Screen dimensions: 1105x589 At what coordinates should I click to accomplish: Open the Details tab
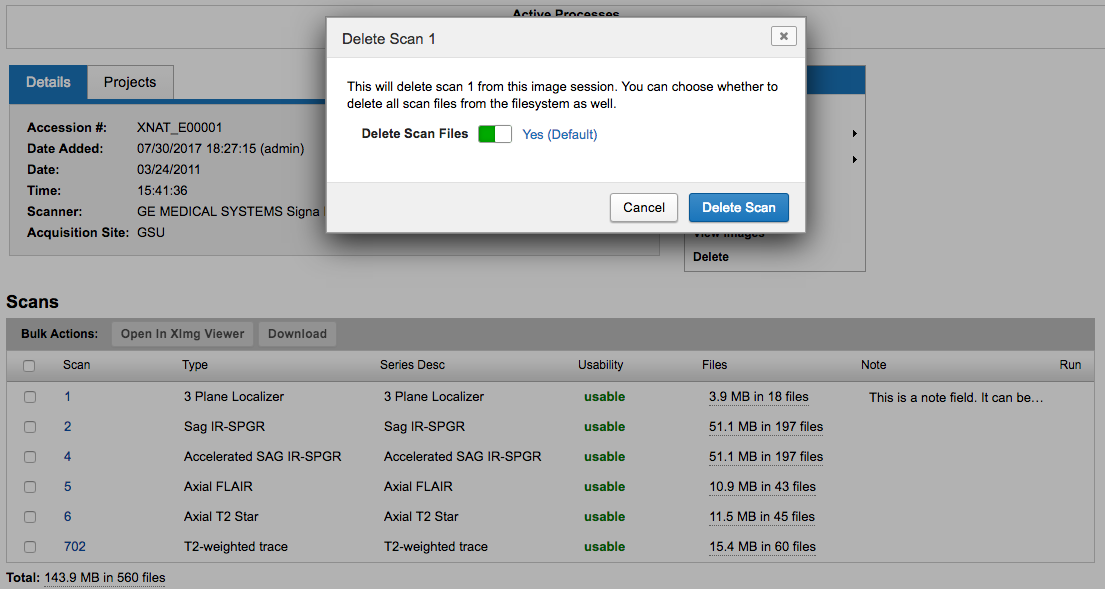pos(48,83)
